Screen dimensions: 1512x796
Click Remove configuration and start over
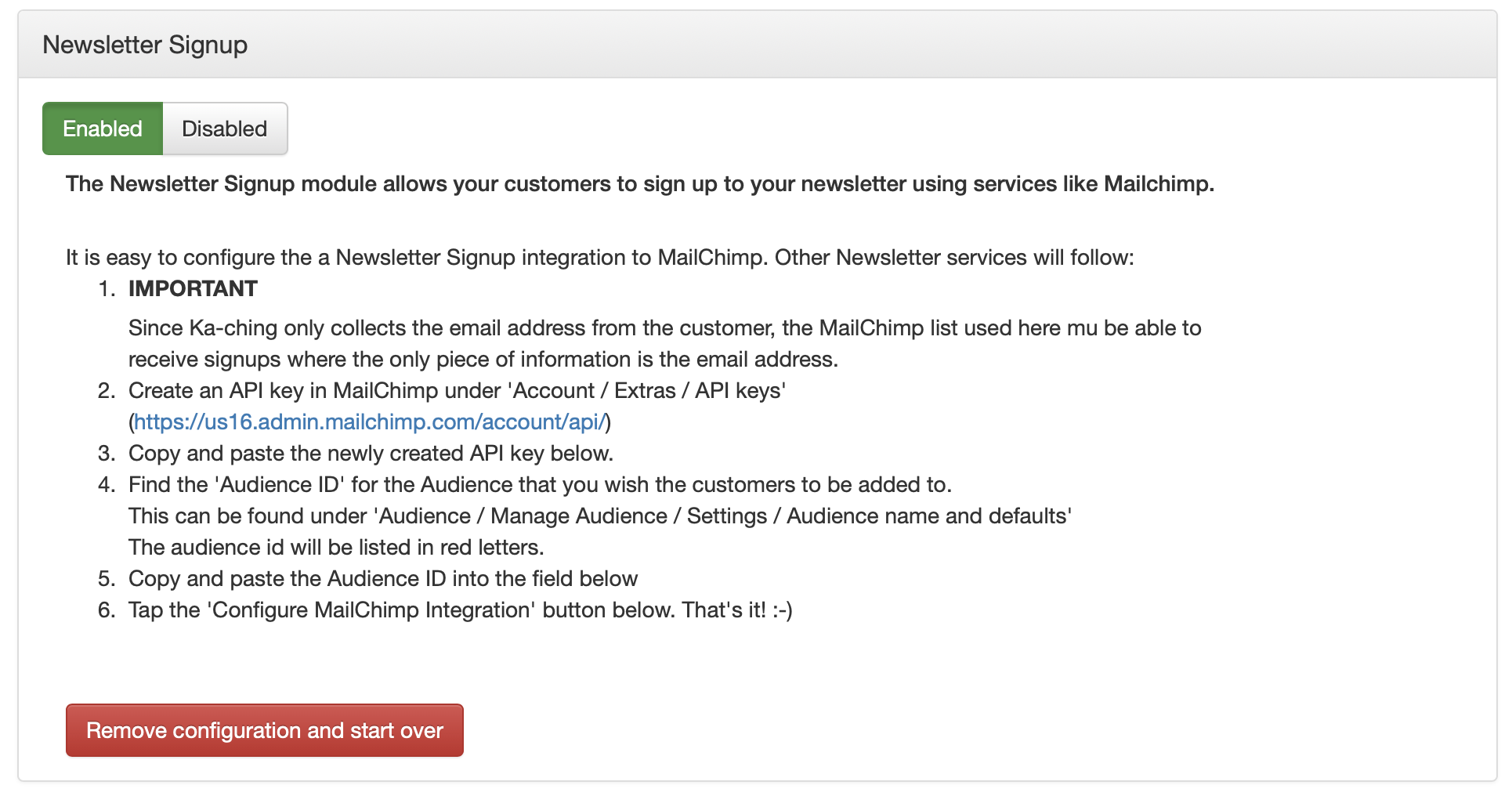coord(265,730)
